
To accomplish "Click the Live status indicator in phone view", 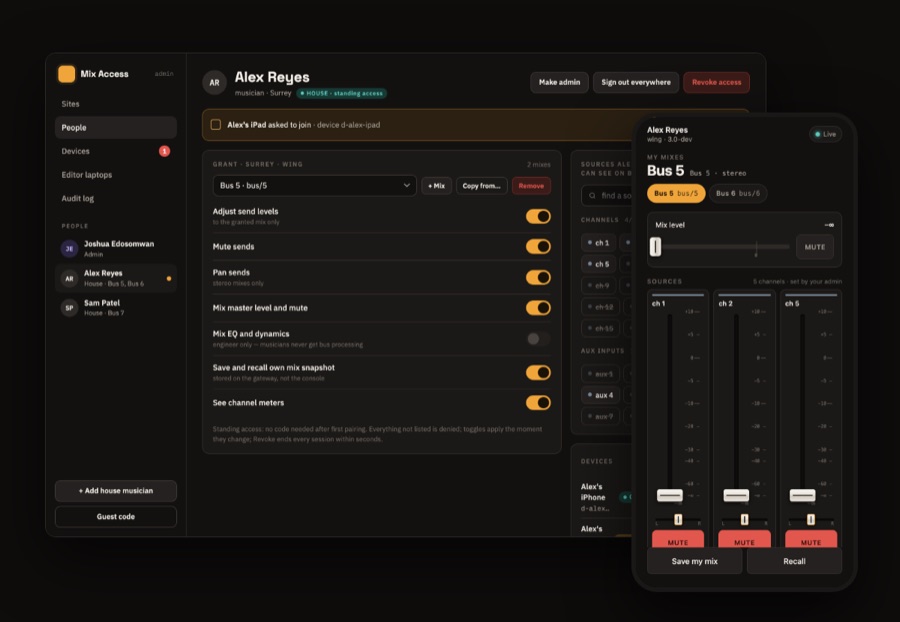I will [825, 134].
